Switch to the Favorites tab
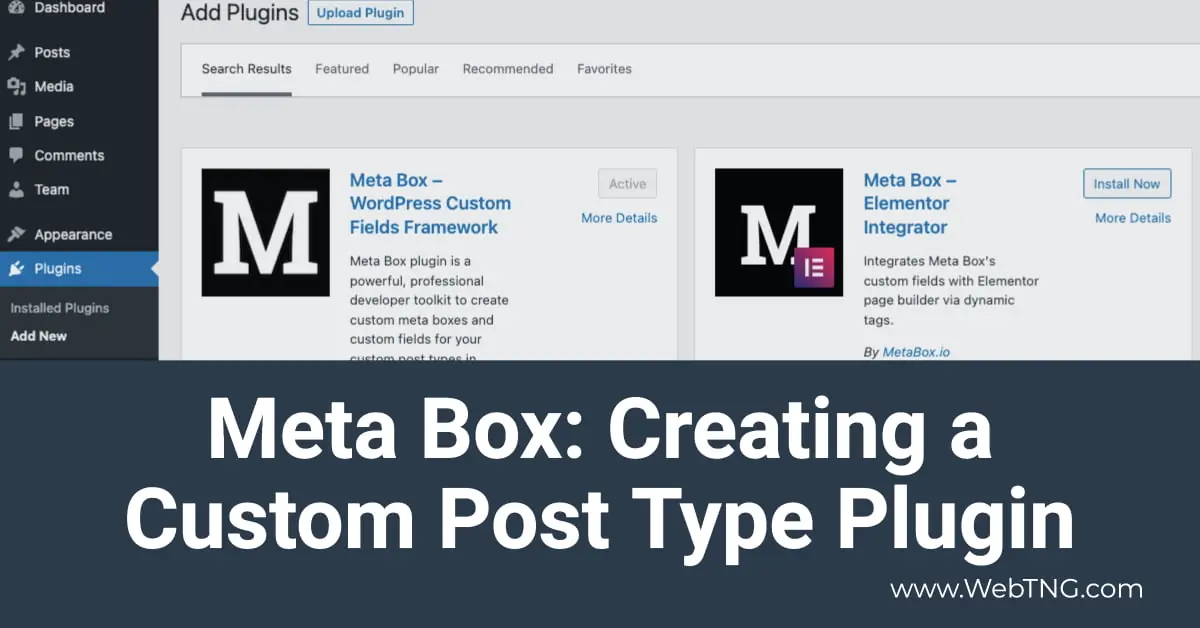The height and width of the screenshot is (628, 1200). 604,69
